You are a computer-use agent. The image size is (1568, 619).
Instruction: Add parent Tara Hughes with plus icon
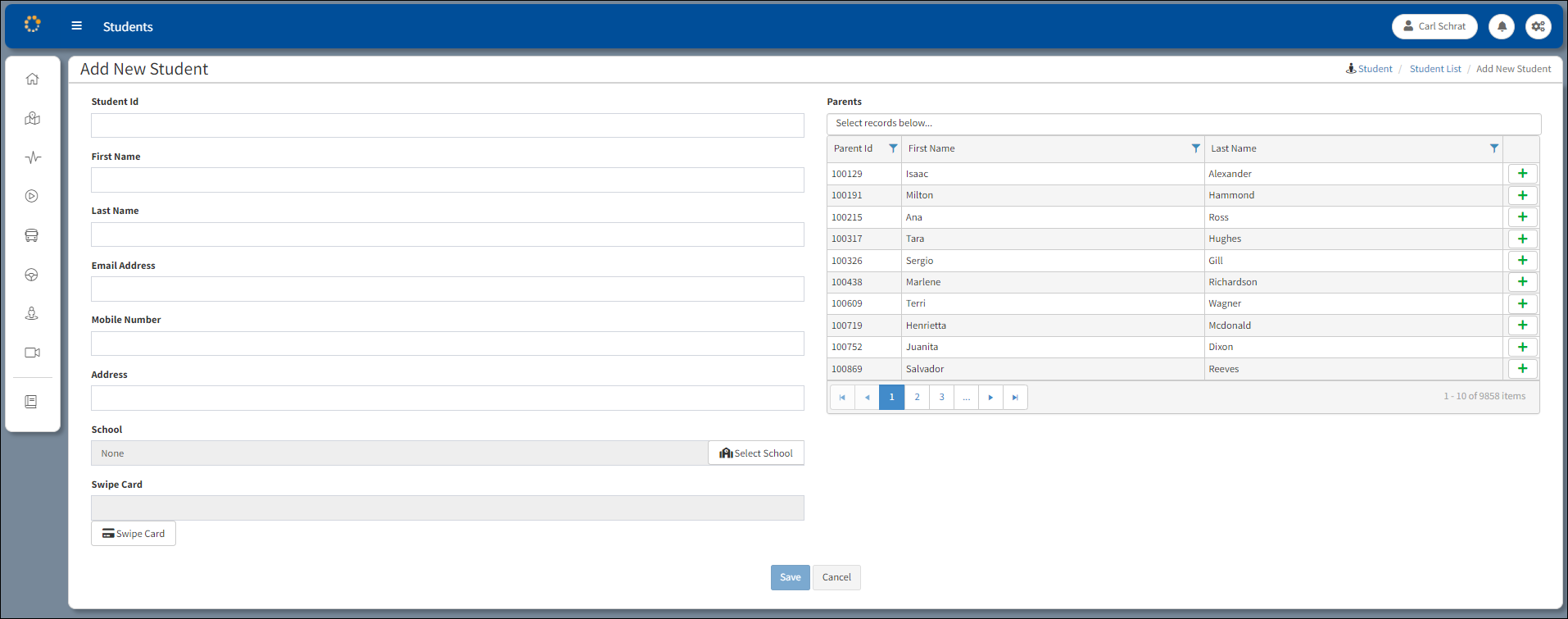click(x=1522, y=239)
